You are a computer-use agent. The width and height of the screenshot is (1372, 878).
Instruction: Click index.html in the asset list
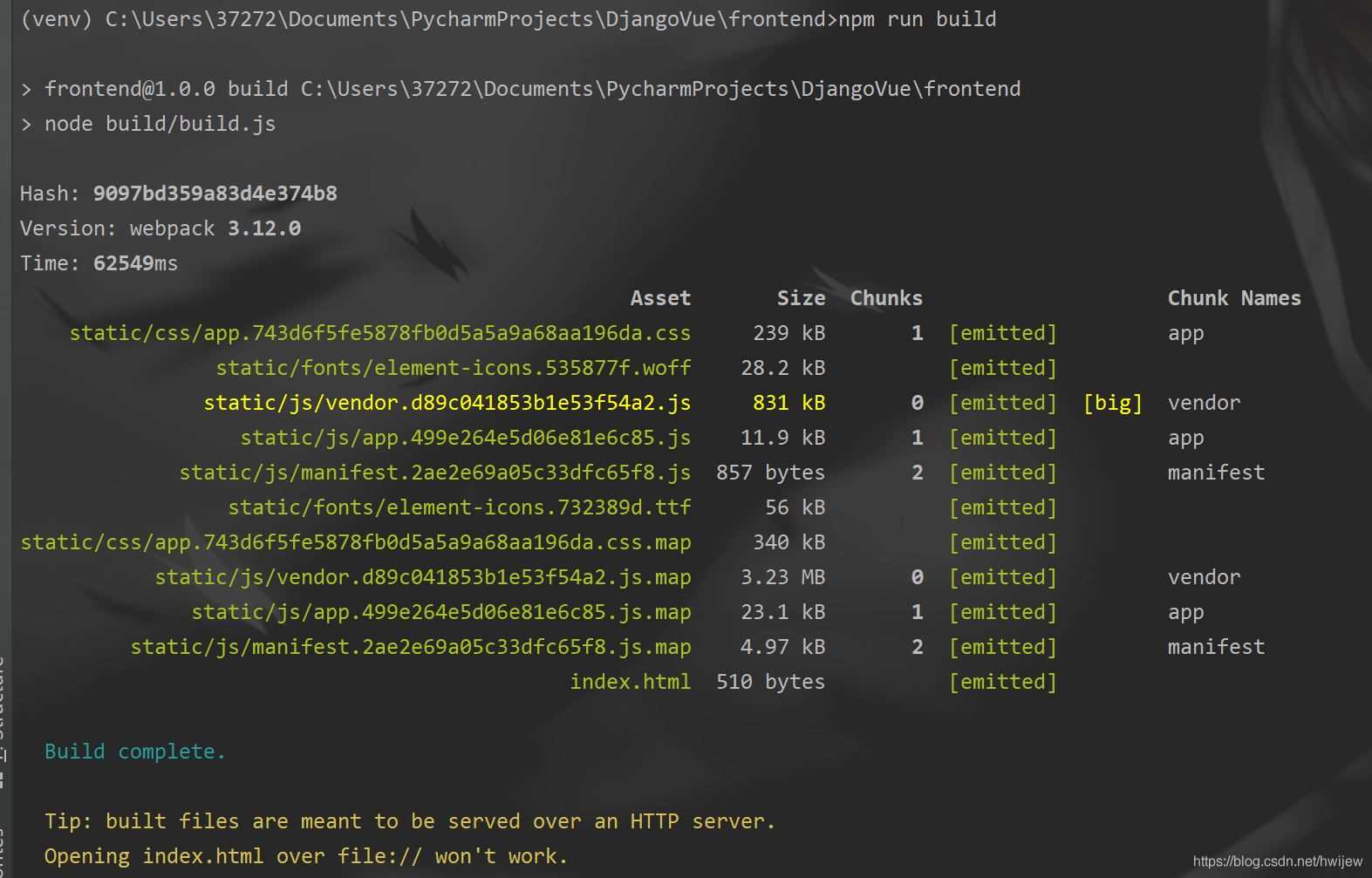[630, 682]
